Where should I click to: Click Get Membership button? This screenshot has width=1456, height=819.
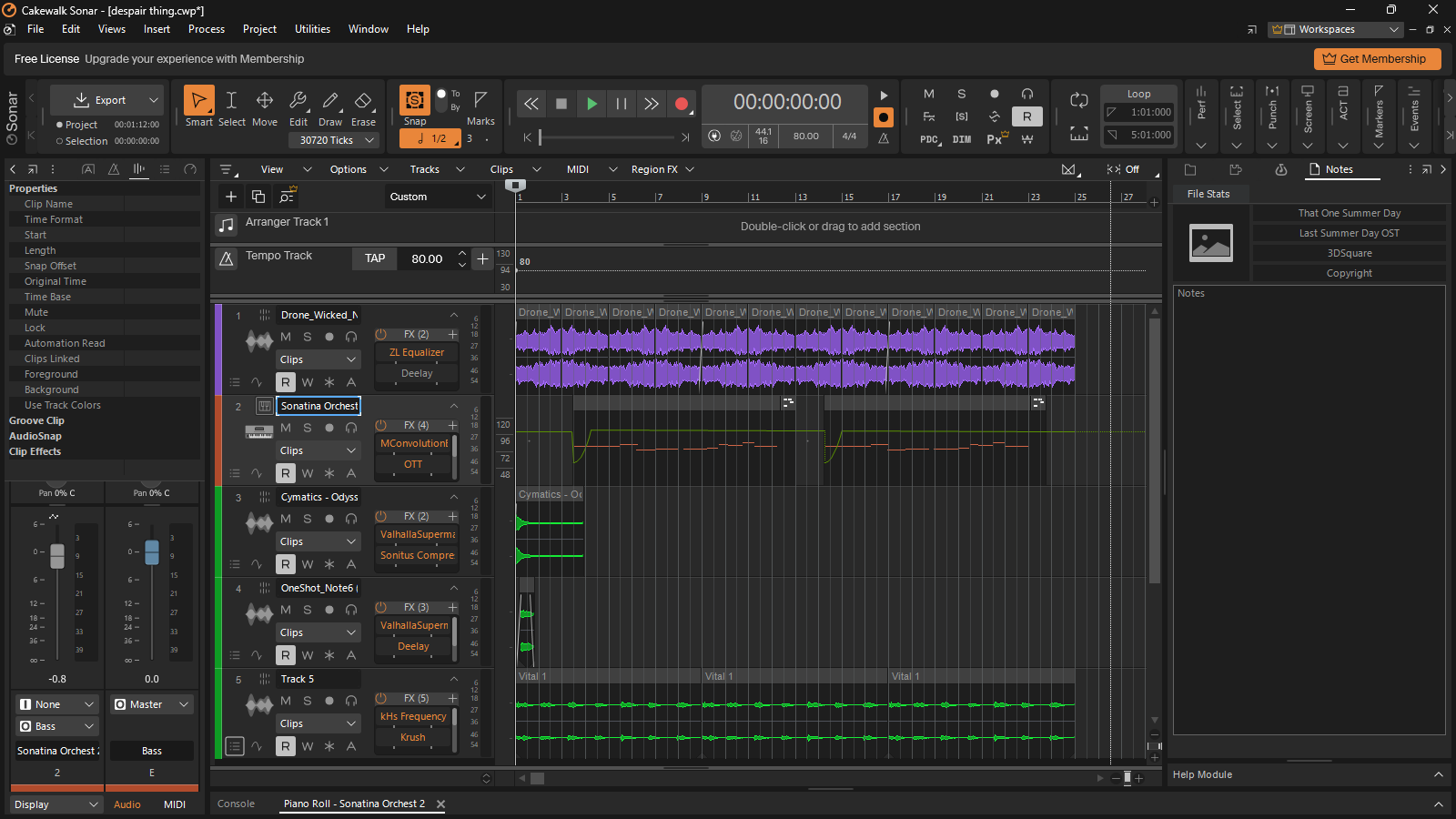[1377, 59]
